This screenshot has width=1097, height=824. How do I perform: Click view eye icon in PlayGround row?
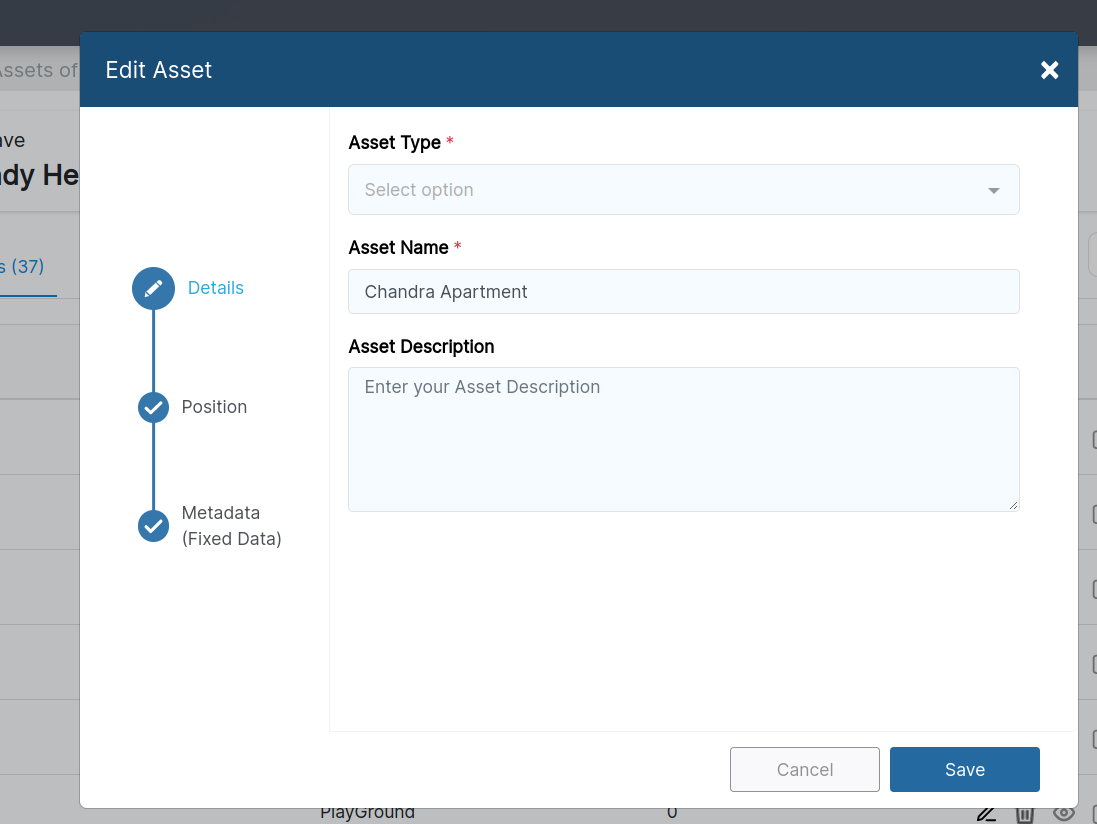pyautogui.click(x=1063, y=814)
